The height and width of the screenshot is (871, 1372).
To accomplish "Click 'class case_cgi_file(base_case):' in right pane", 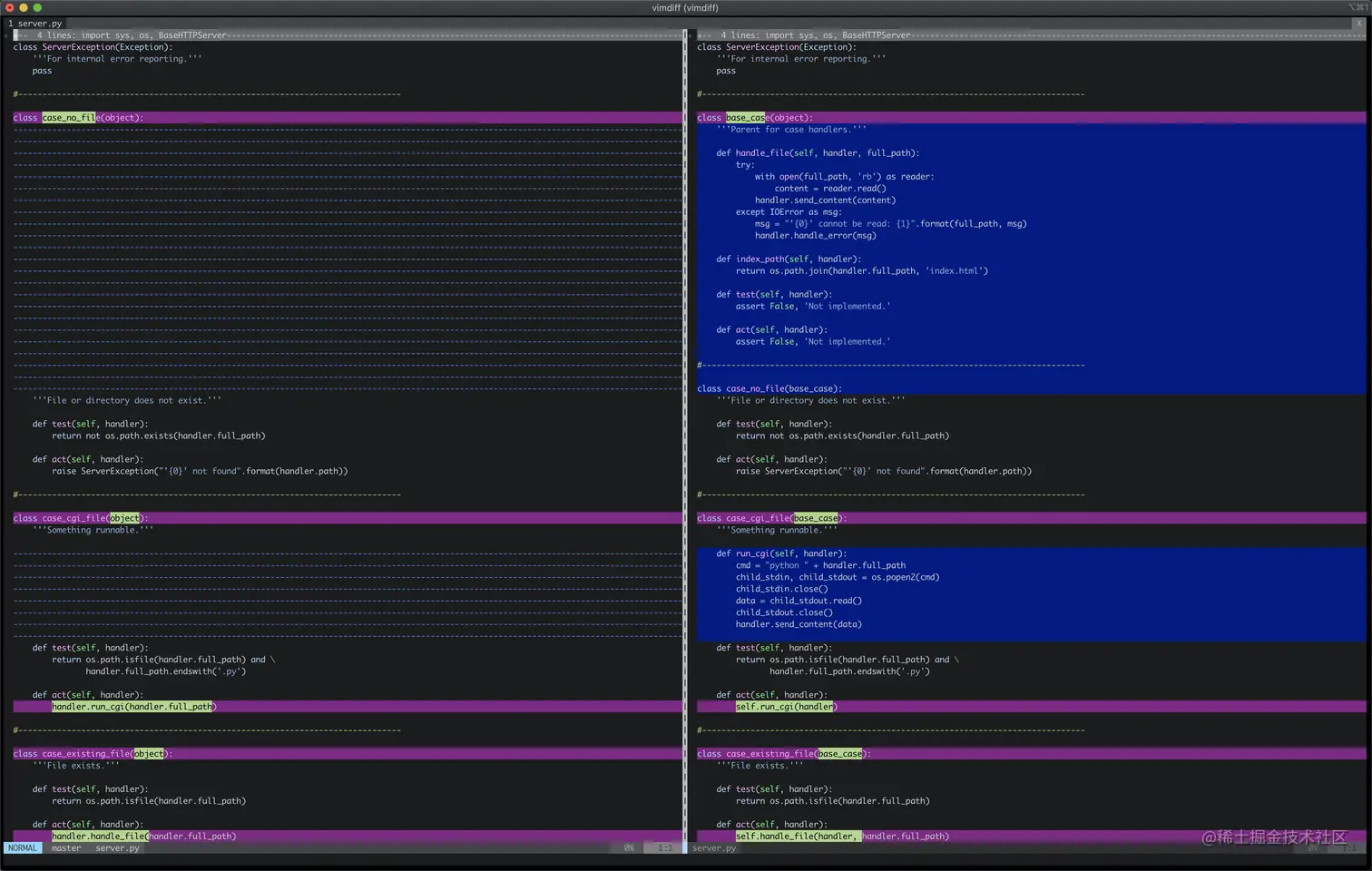I will click(771, 519).
